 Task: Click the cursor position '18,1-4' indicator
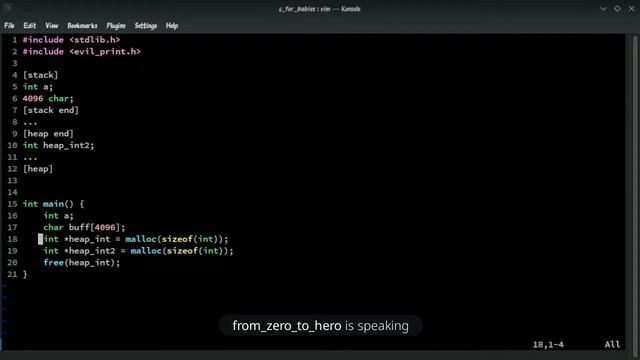click(548, 344)
